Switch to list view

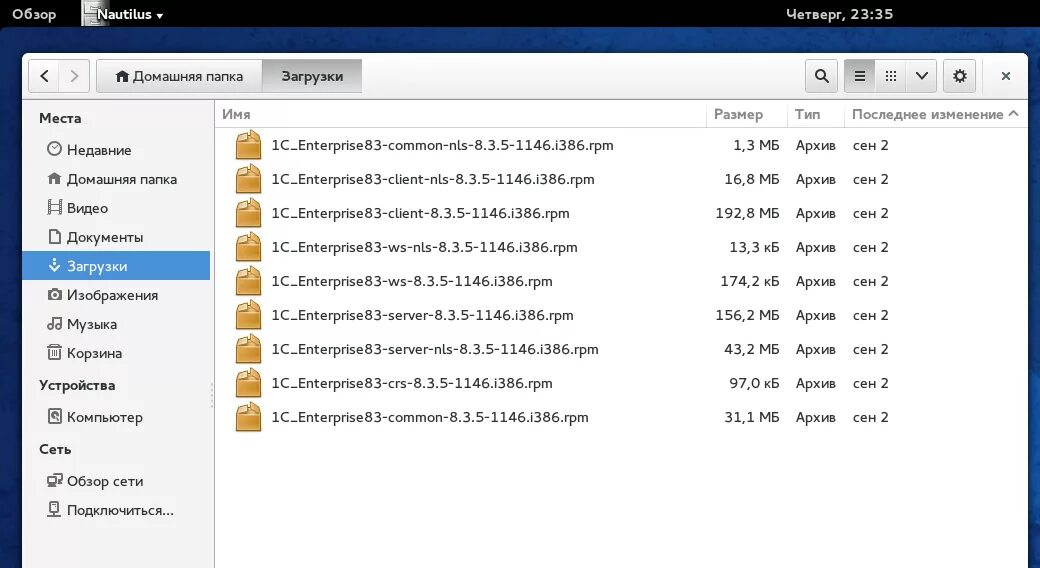click(860, 76)
